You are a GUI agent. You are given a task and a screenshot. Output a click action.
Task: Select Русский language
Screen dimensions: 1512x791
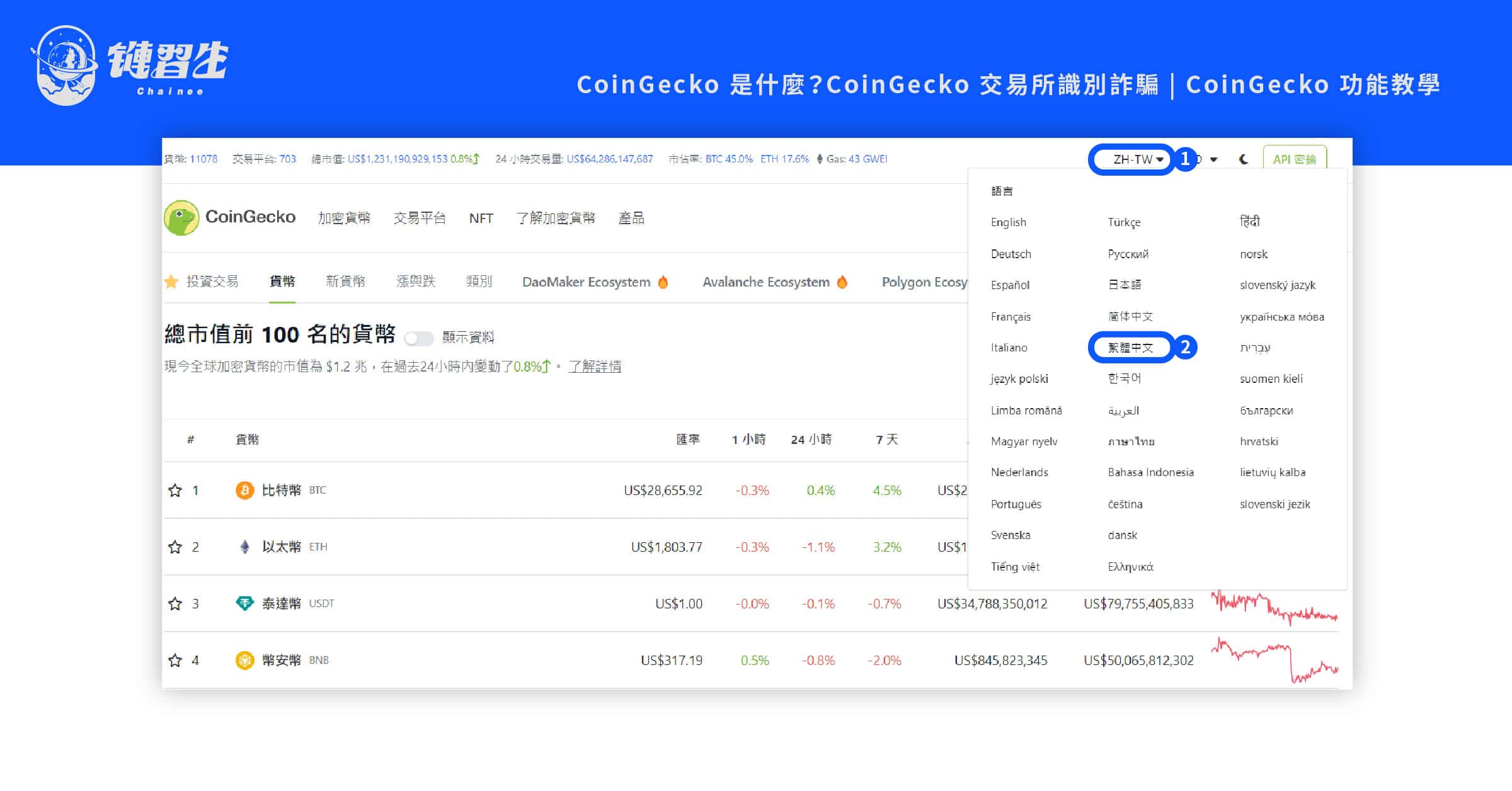pos(1128,254)
